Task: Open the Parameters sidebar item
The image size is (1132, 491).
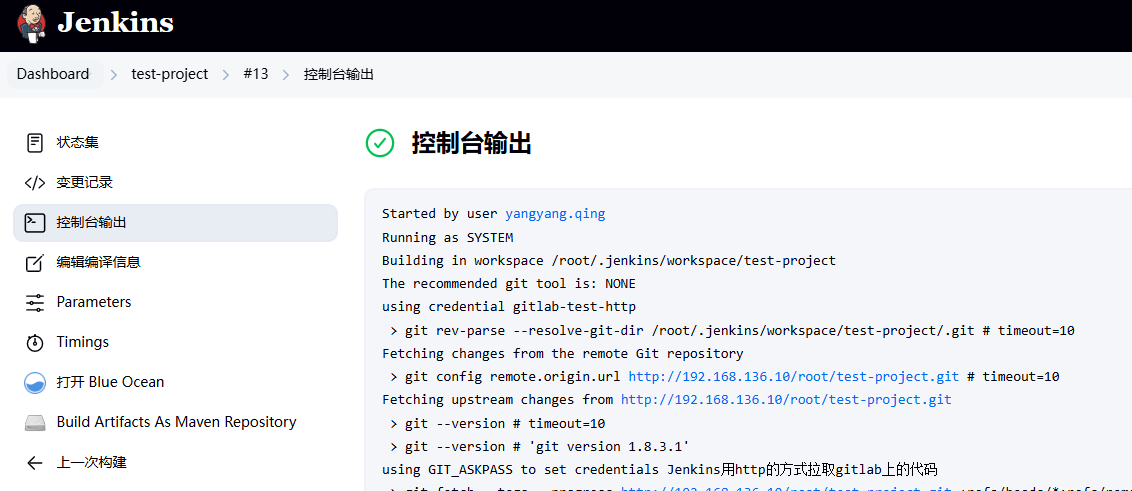Action: point(175,303)
